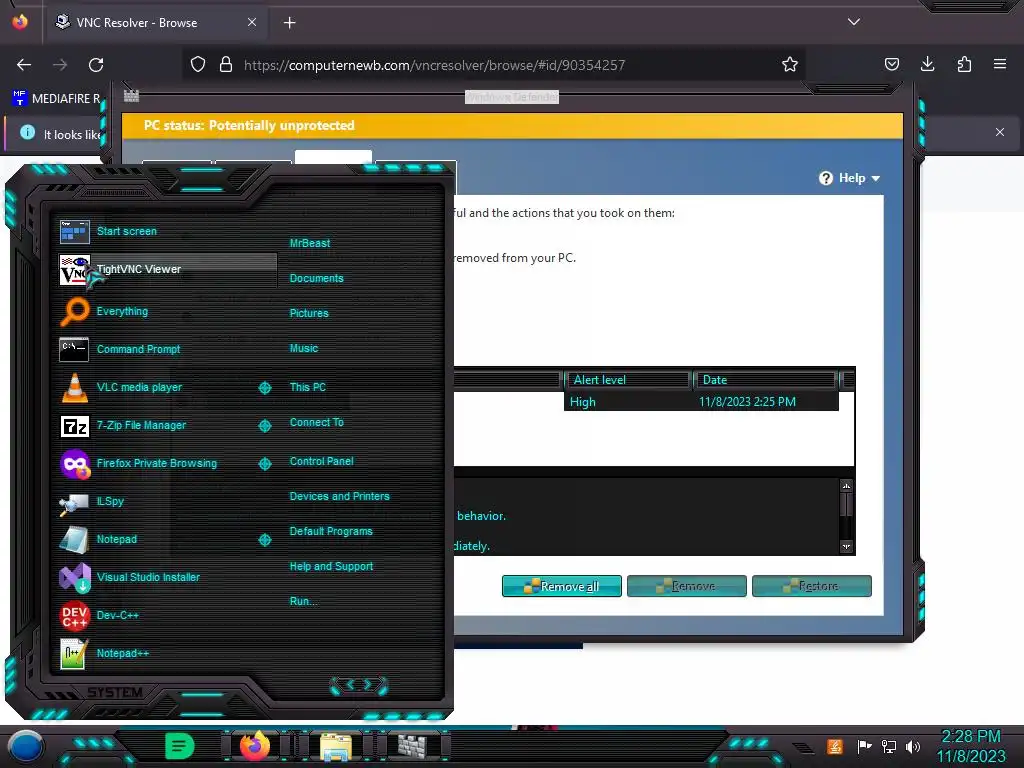
Task: Launch TightVNC Viewer from start menu
Action: click(168, 269)
